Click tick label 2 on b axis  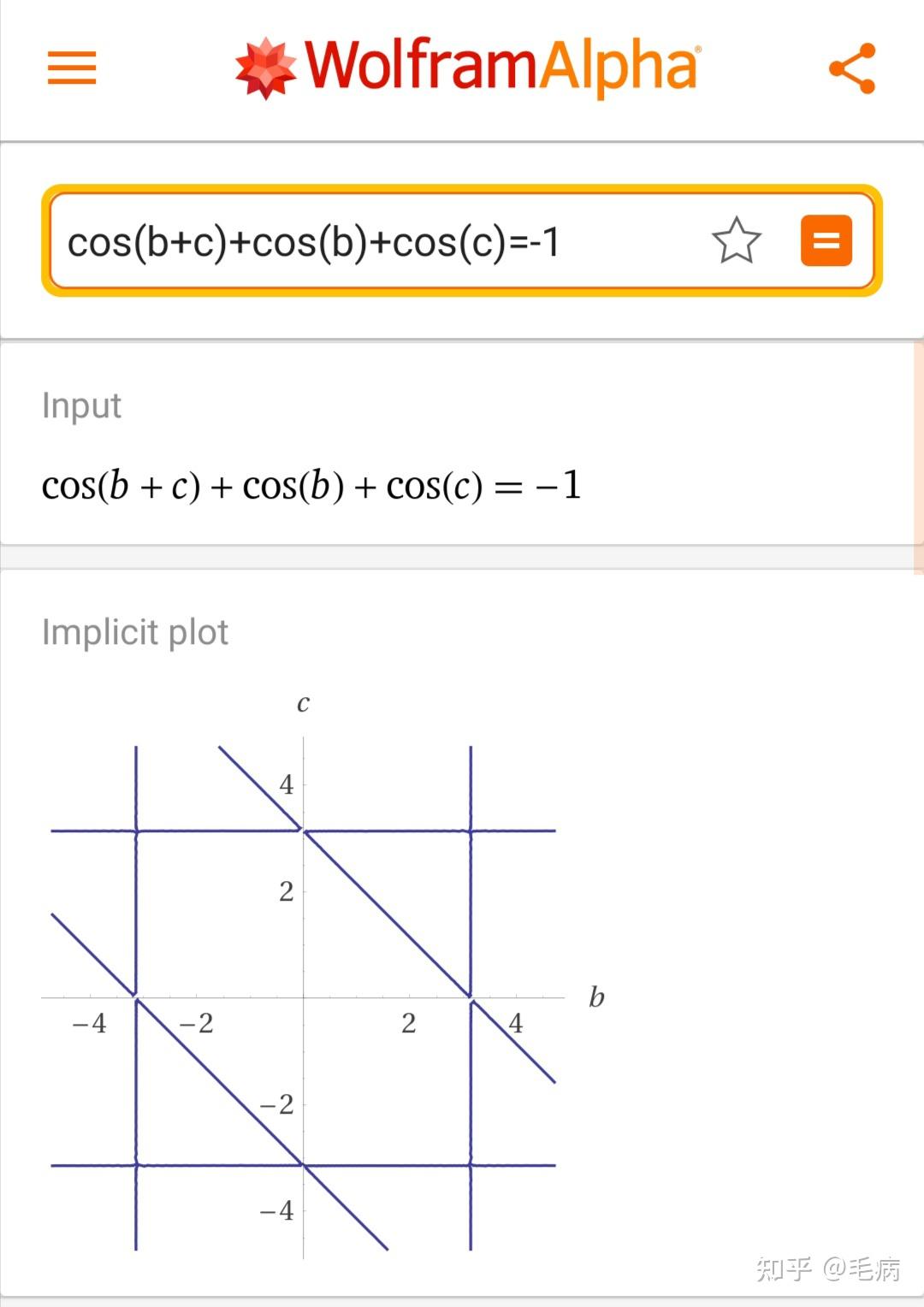coord(409,1023)
